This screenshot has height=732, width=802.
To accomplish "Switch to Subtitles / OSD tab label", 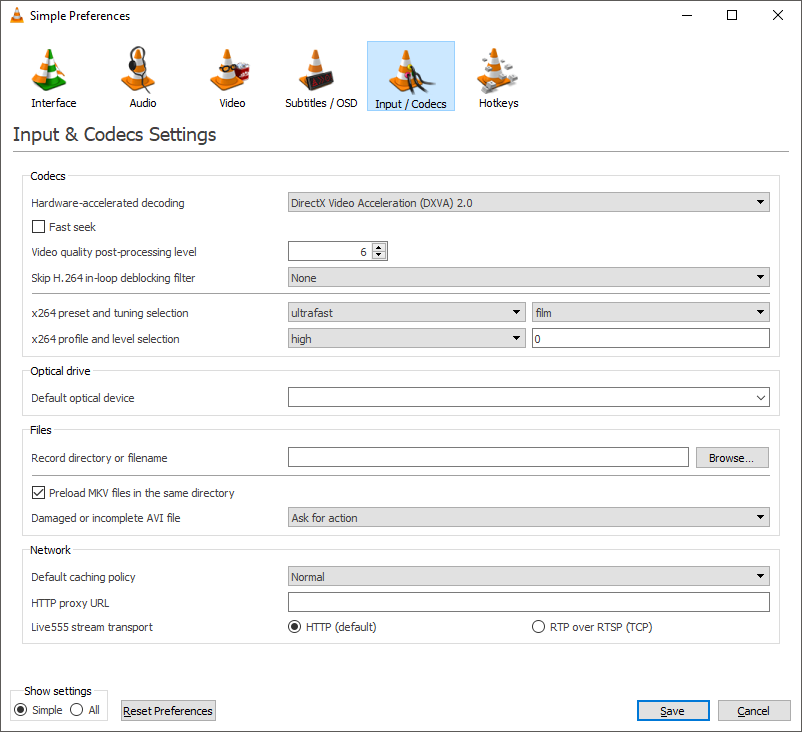I will point(321,103).
